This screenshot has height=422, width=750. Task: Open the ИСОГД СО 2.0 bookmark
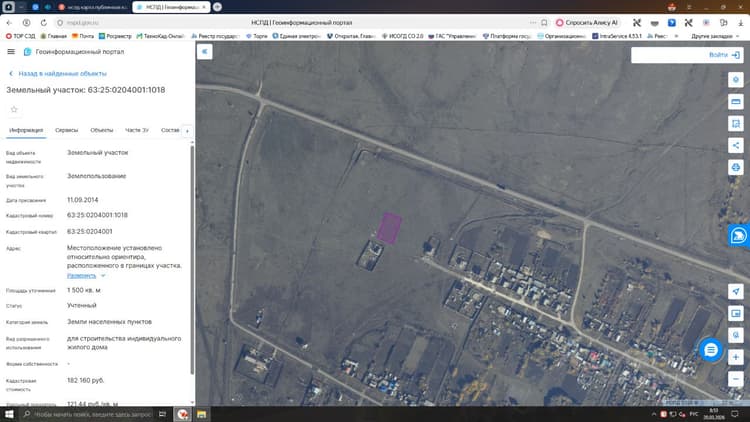[402, 36]
